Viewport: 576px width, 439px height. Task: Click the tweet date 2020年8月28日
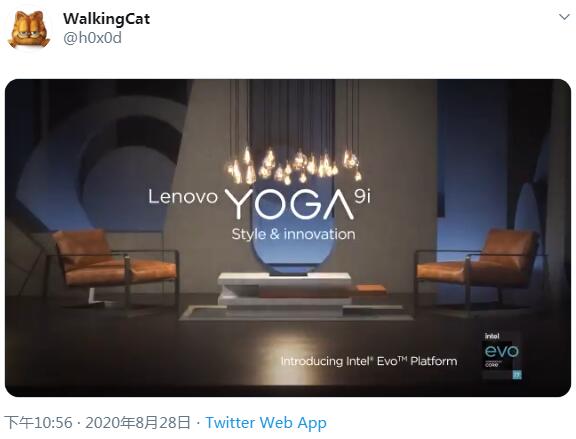pos(138,422)
